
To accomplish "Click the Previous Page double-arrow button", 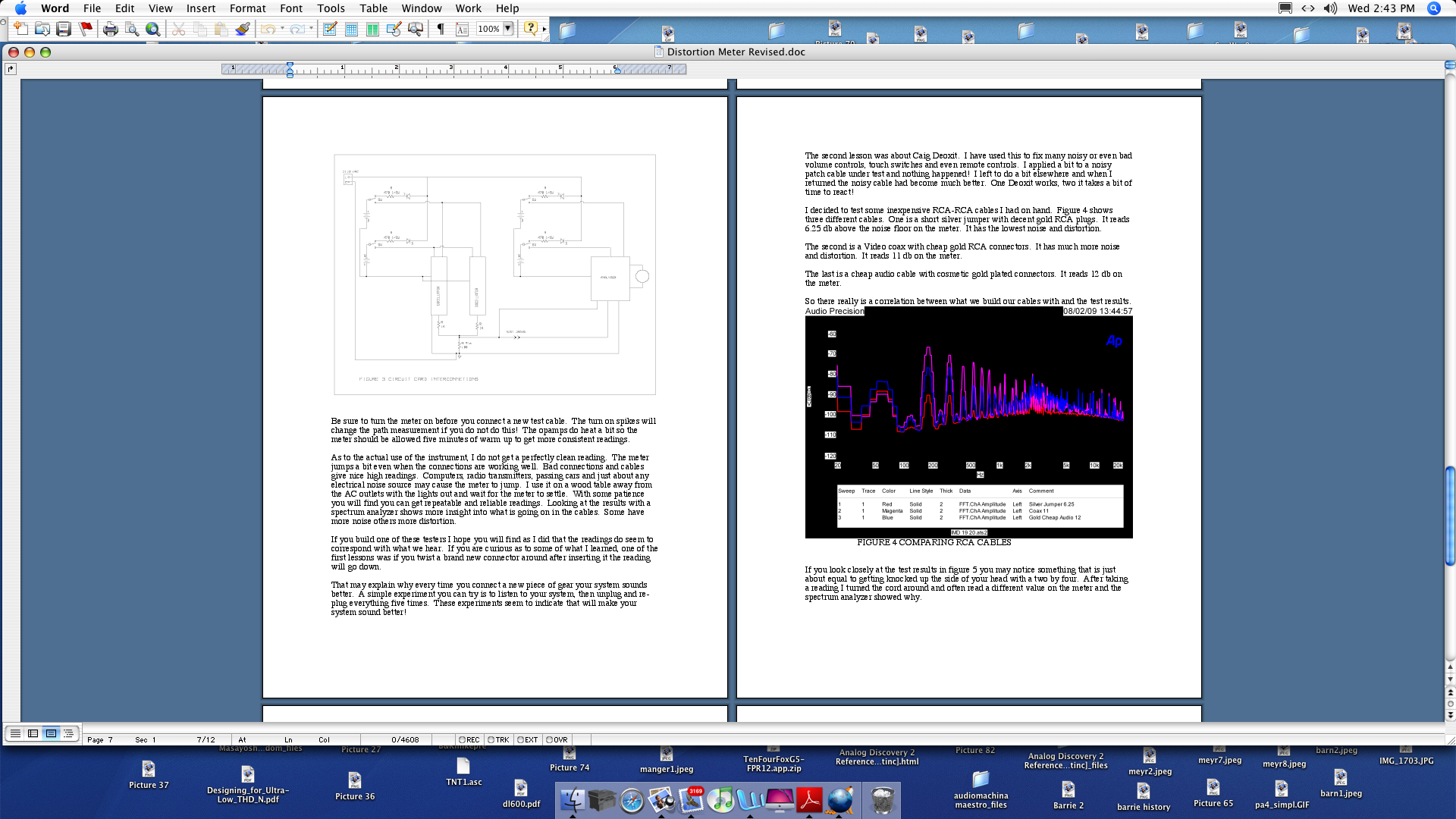I will tap(1450, 692).
